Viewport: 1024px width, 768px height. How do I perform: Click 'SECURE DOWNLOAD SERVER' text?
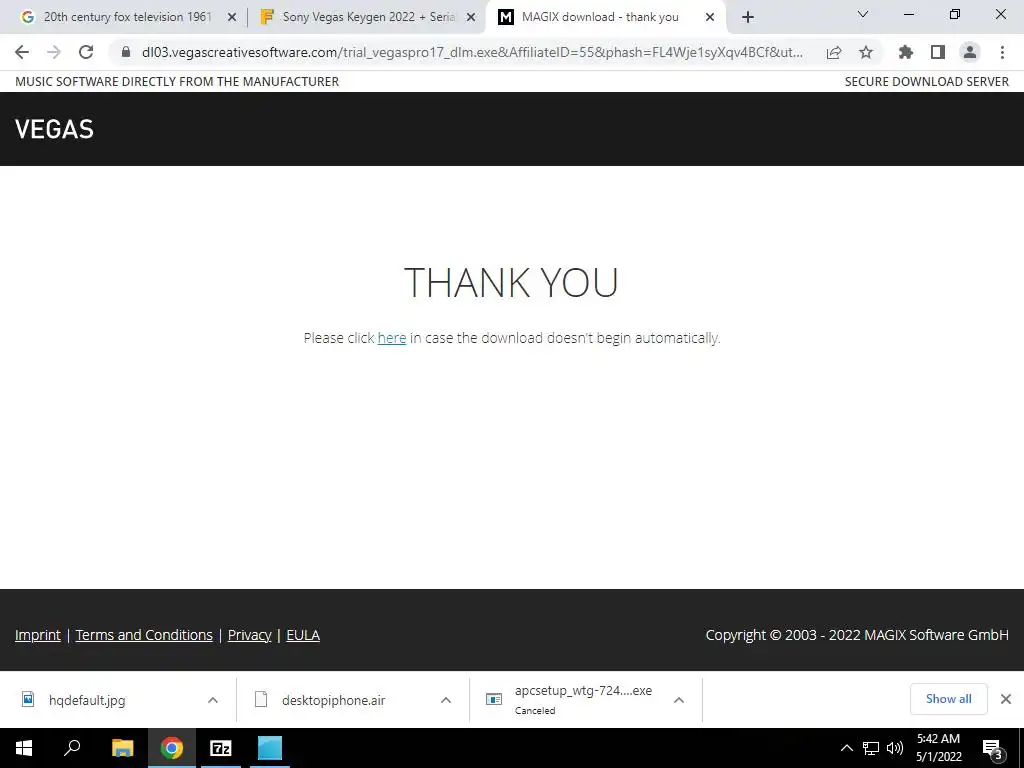(927, 82)
